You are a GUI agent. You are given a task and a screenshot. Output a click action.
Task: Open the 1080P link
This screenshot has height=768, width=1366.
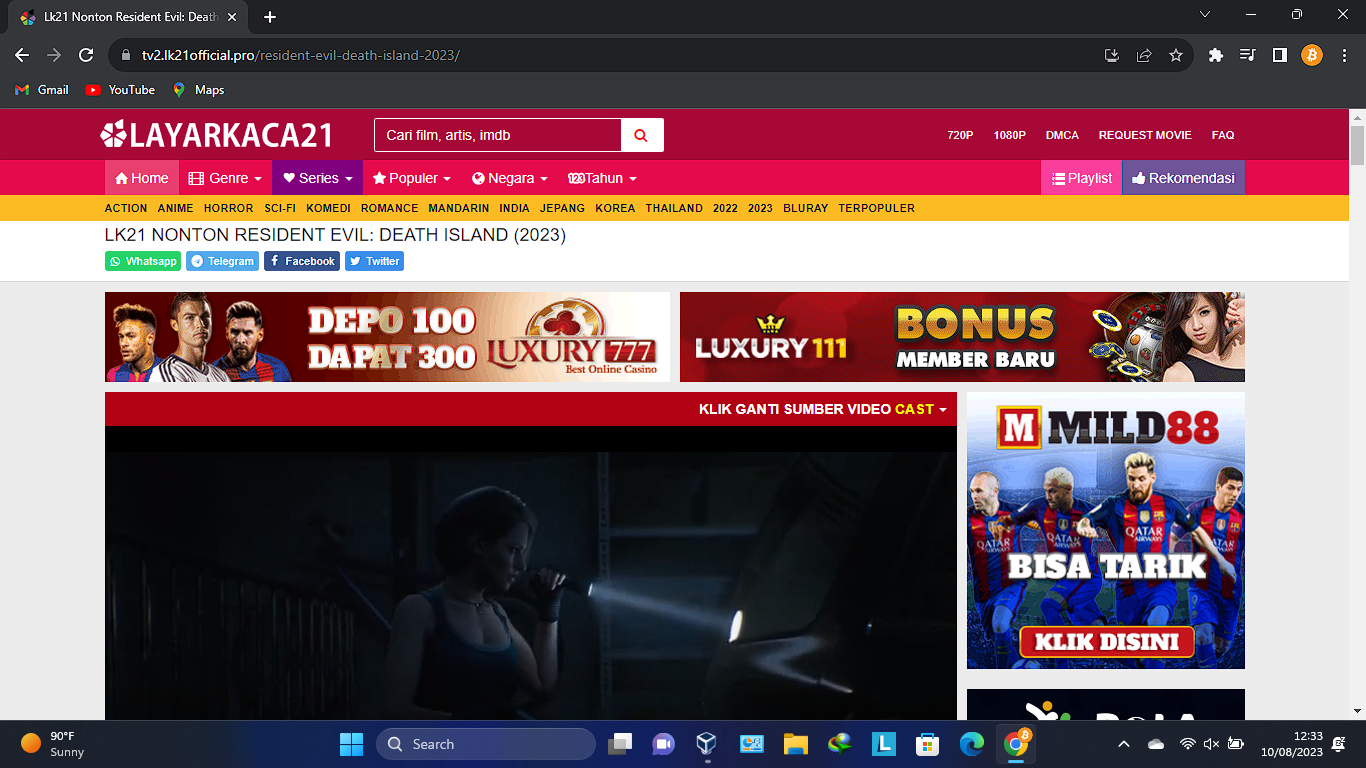[1009, 135]
